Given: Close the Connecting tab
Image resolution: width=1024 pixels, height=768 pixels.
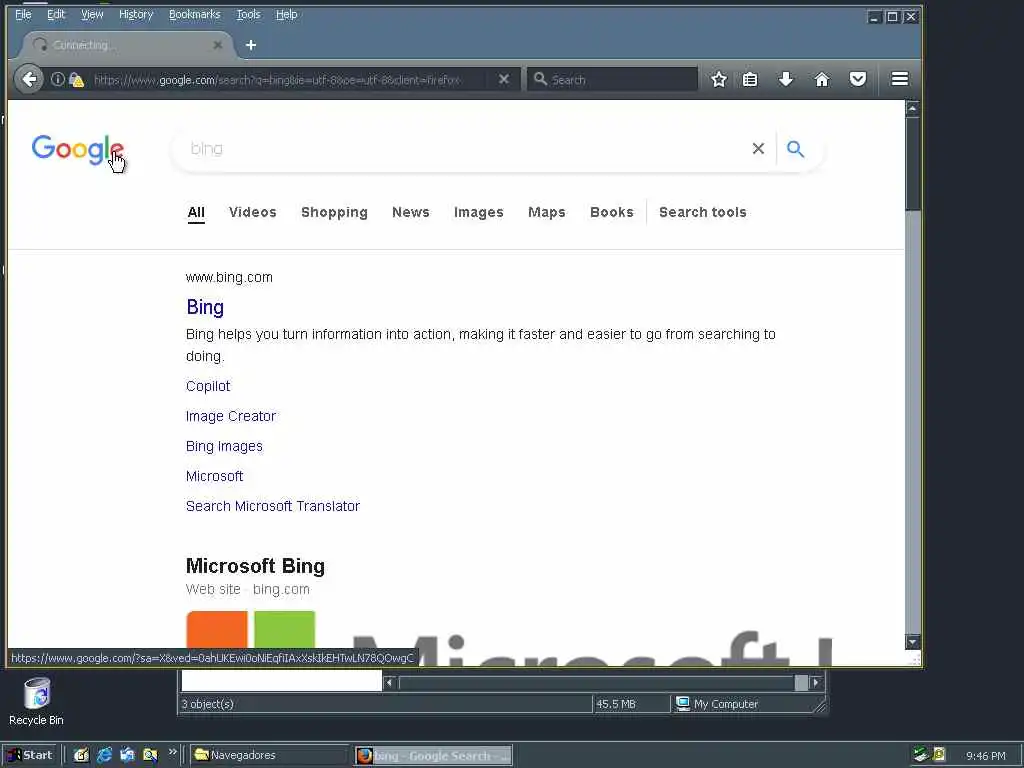Looking at the screenshot, I should click(x=217, y=45).
